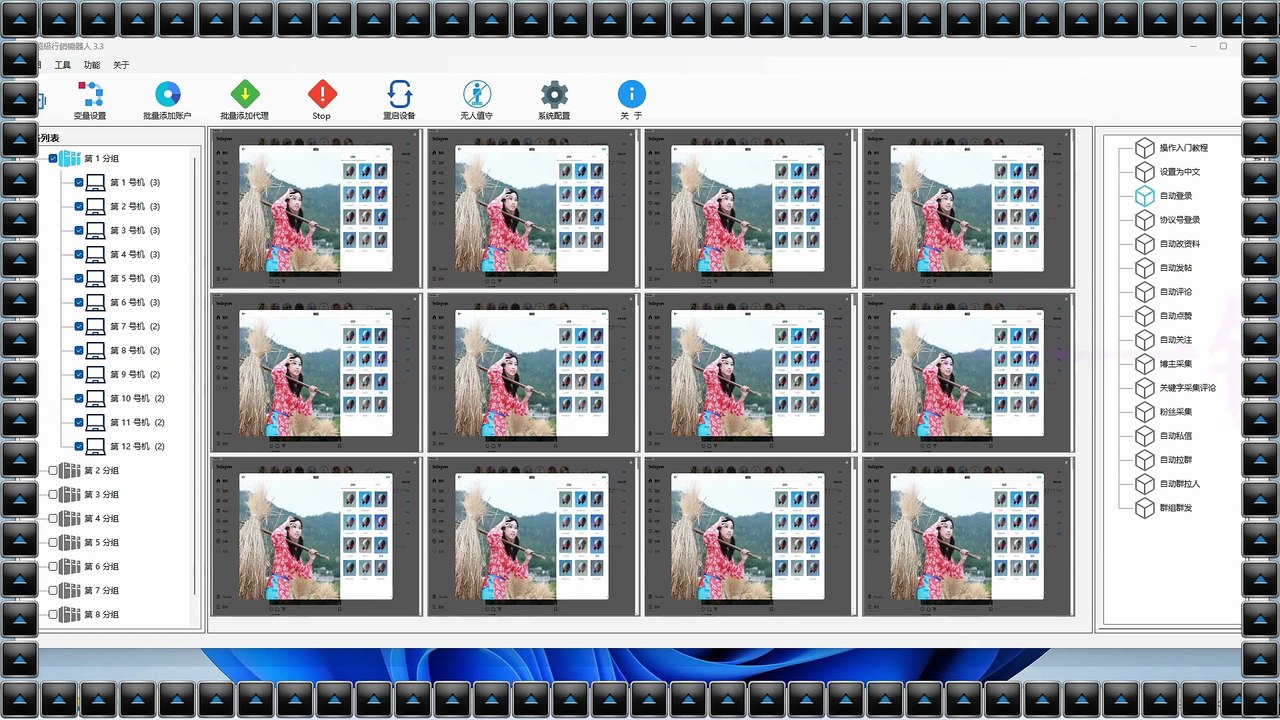Open the 变量设置 toolbar icon

(90, 95)
